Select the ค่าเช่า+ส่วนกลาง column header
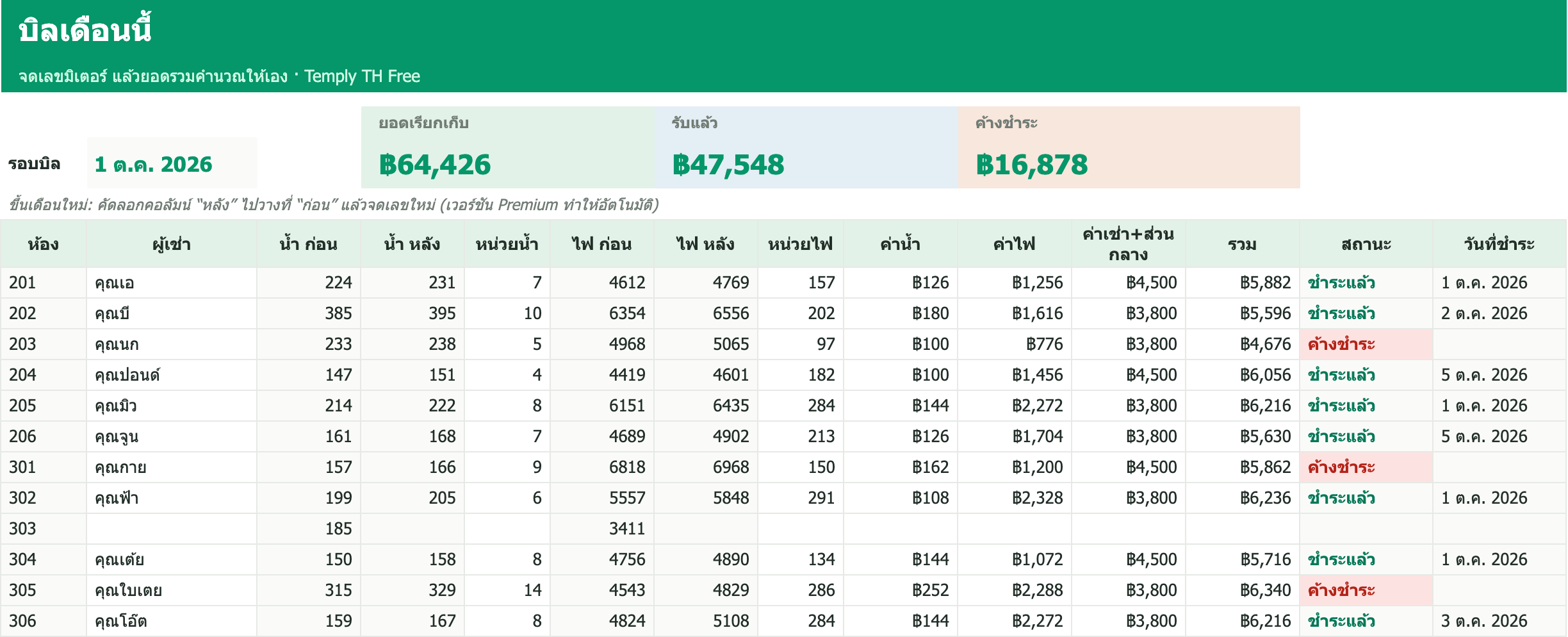 click(x=1129, y=244)
